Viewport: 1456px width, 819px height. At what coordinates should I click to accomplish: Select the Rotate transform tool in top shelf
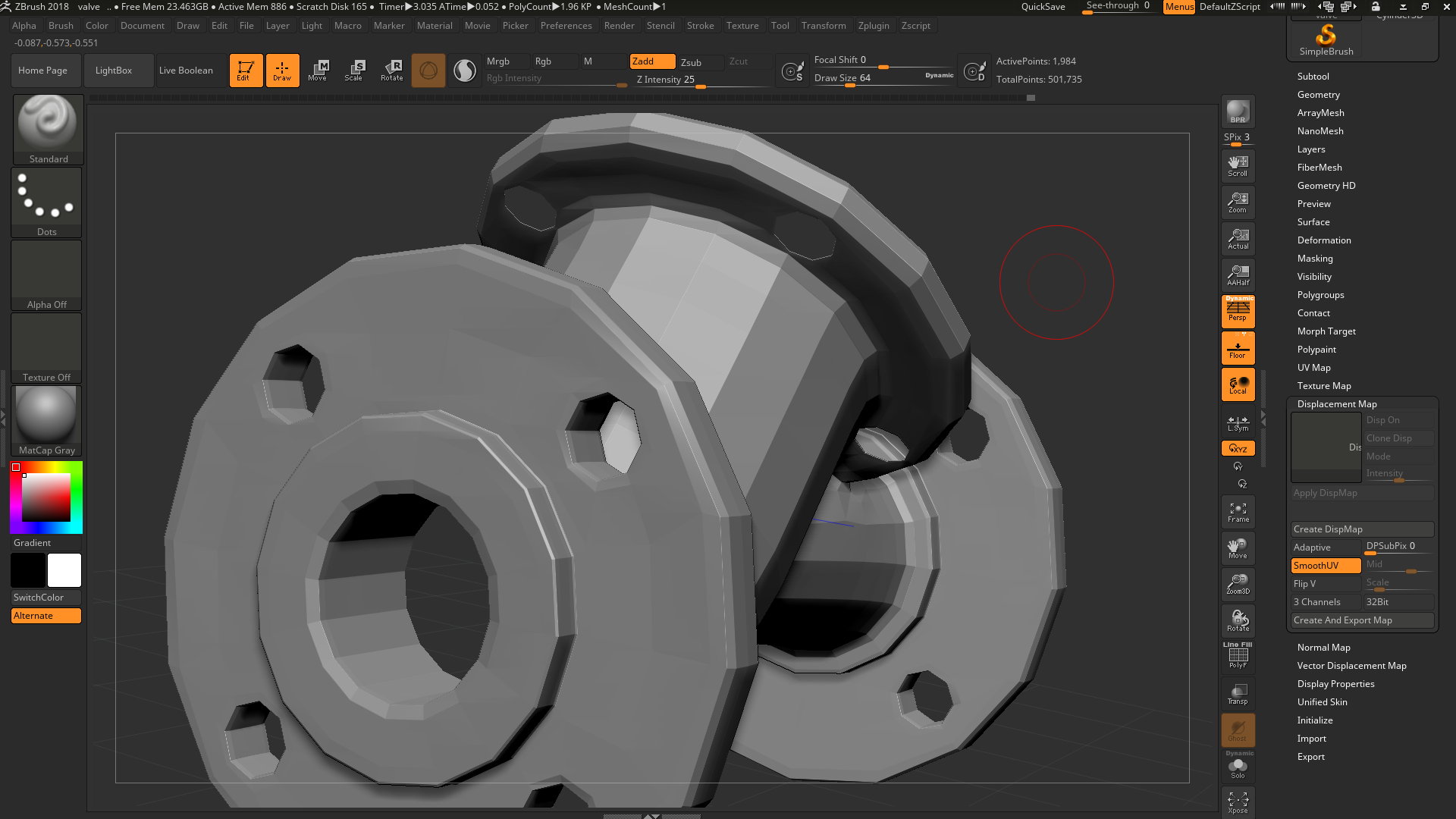pyautogui.click(x=391, y=71)
